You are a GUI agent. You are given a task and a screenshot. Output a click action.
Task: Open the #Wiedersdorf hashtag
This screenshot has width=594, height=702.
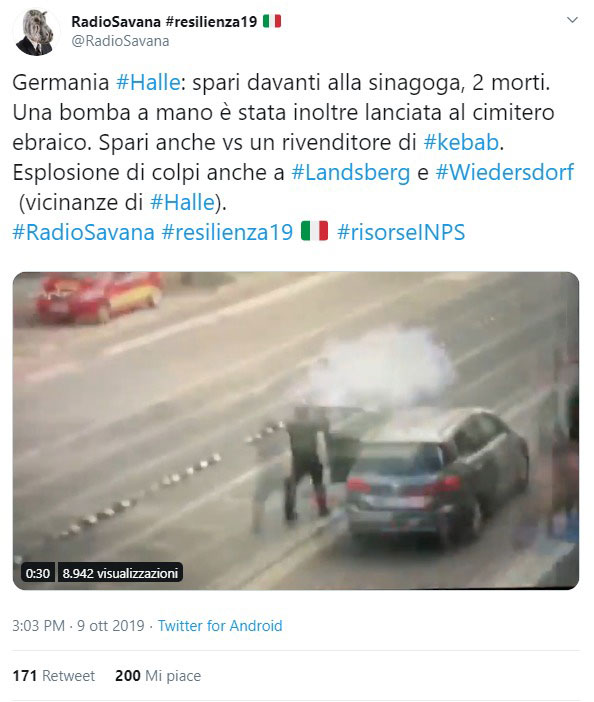[504, 172]
